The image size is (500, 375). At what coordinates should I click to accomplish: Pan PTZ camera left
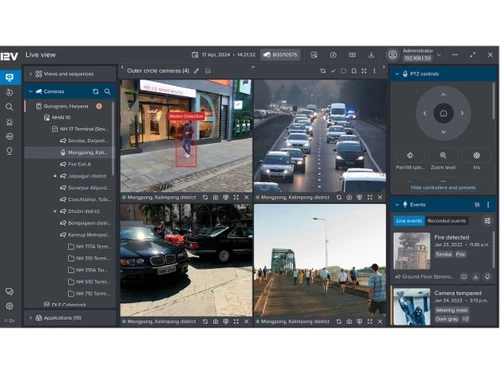[425, 113]
